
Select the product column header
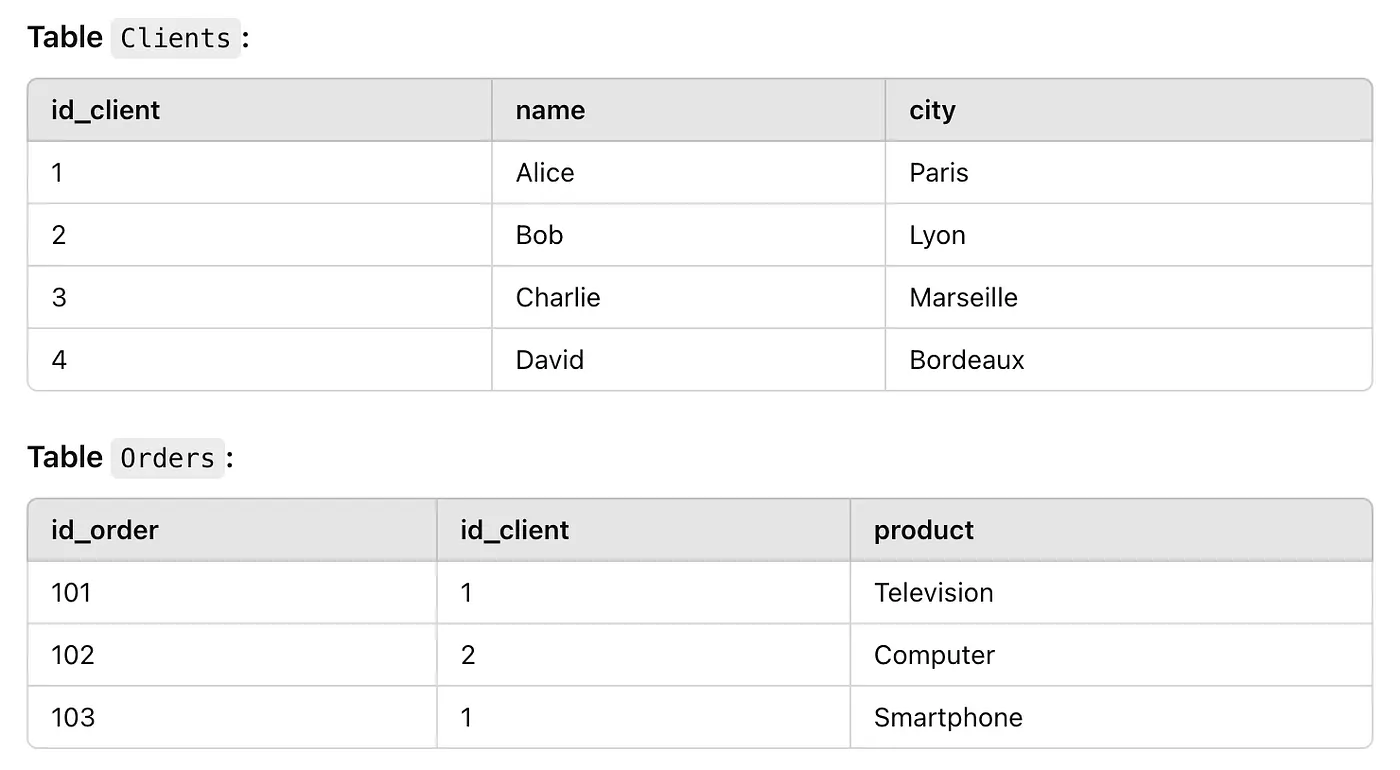1111,530
